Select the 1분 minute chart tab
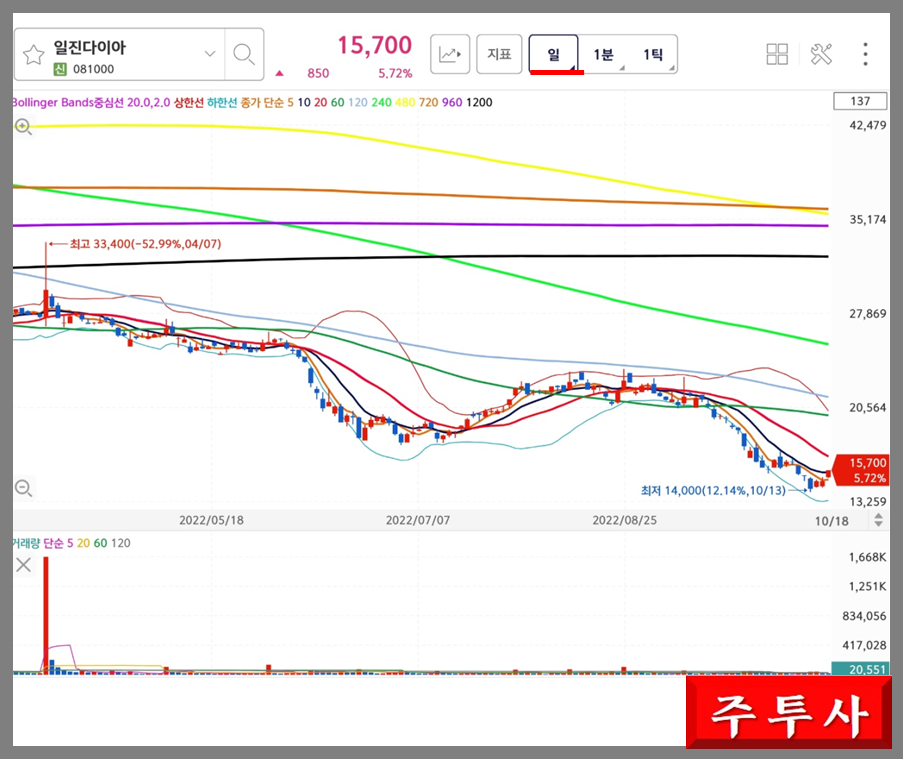Viewport: 903px width, 759px height. [603, 55]
